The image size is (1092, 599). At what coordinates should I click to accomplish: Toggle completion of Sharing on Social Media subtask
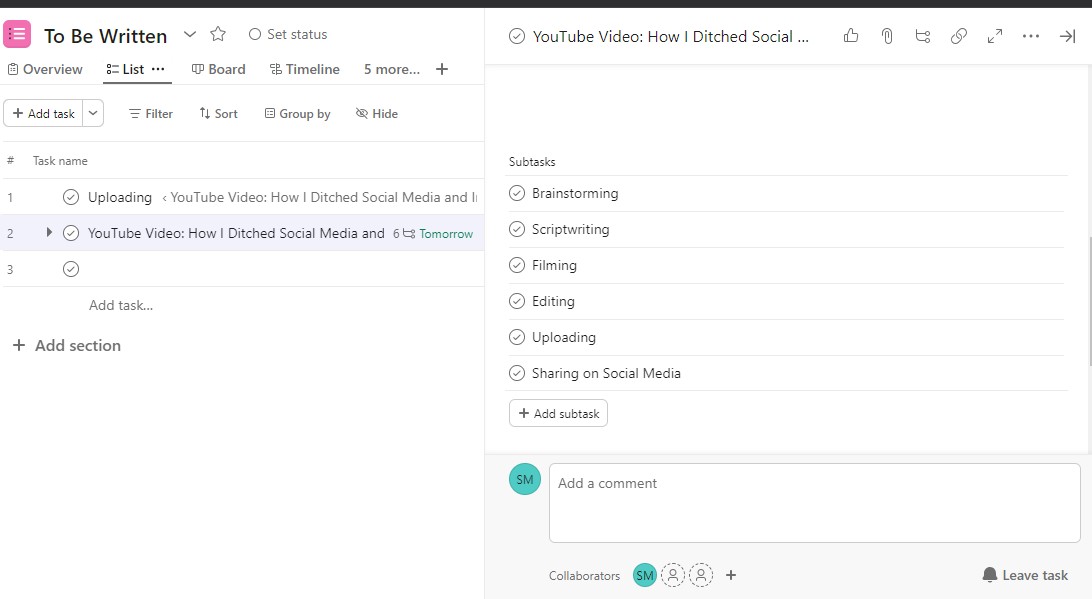[517, 373]
